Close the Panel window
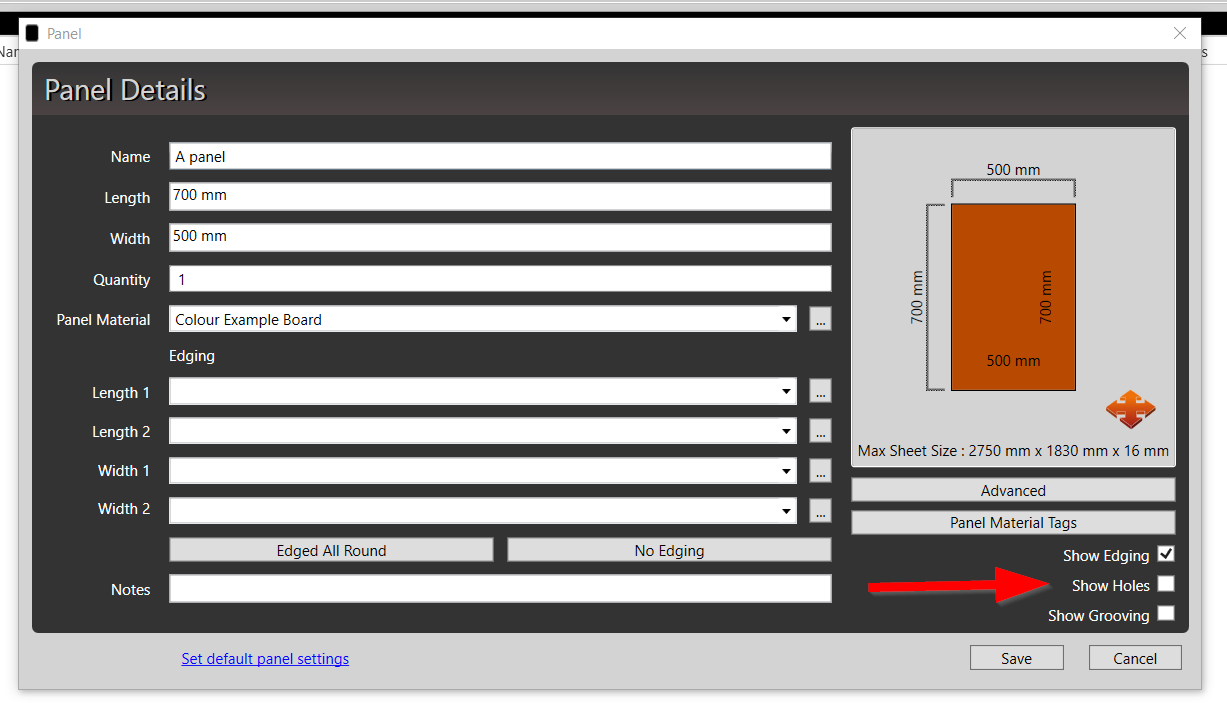 pos(1180,33)
